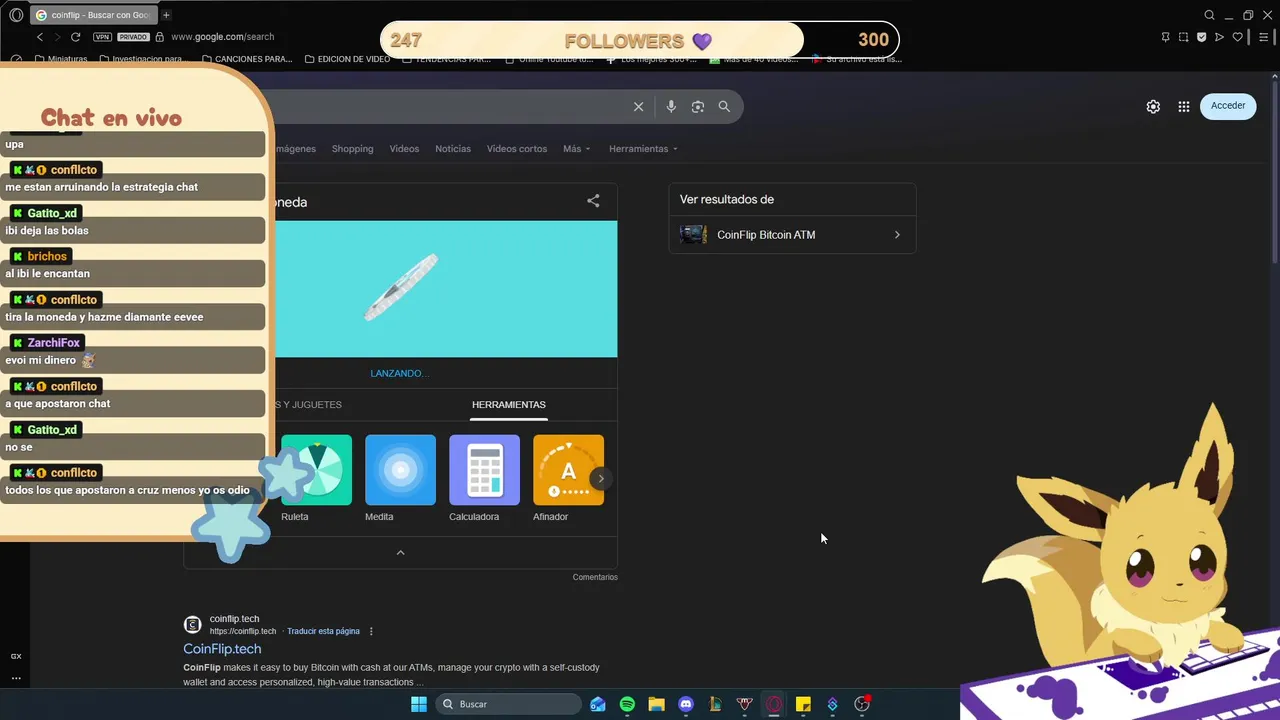Open Opera sidebar more options dots

pos(16,678)
